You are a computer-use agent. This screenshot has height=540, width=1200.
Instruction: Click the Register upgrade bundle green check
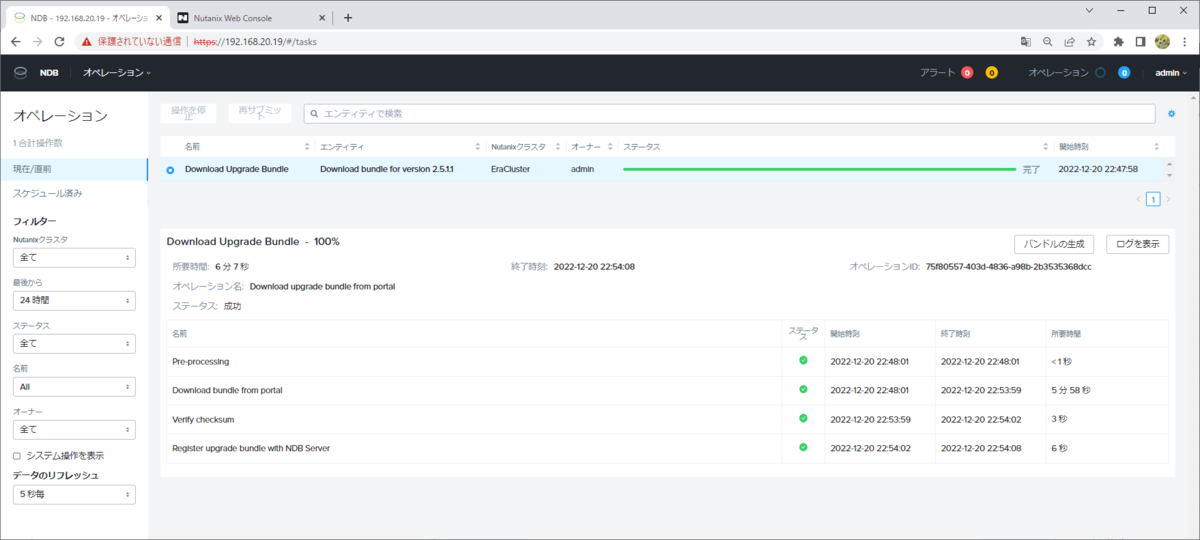click(x=803, y=447)
